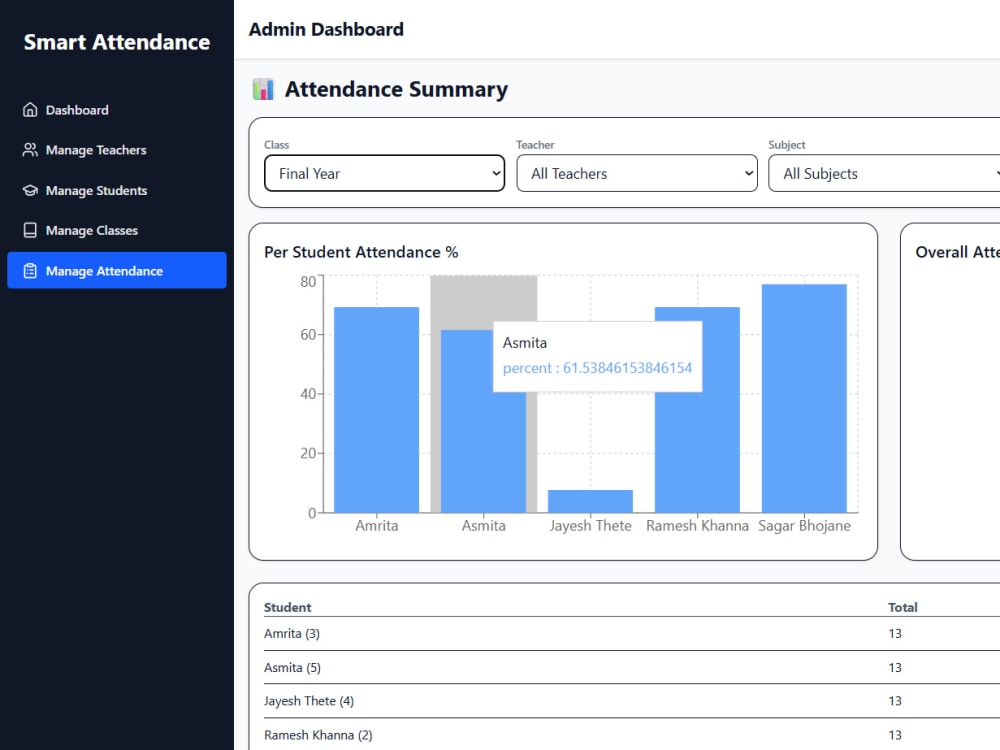Click the Attendance Summary heading
The image size is (1000, 750).
click(x=396, y=89)
